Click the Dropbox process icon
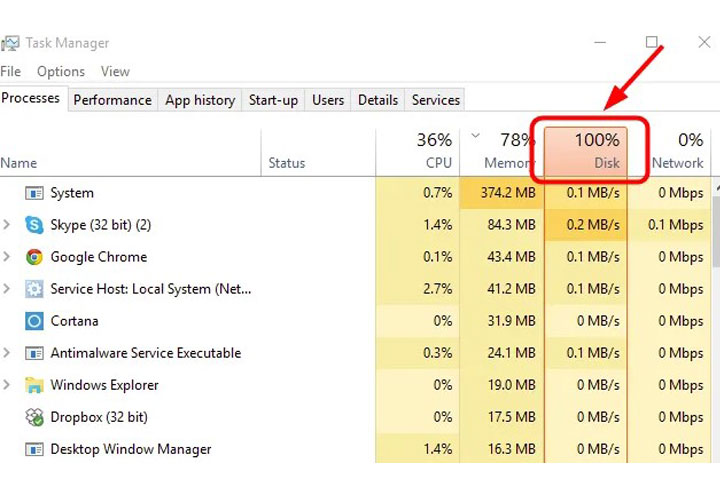Image resolution: width=720 pixels, height=480 pixels. [34, 417]
